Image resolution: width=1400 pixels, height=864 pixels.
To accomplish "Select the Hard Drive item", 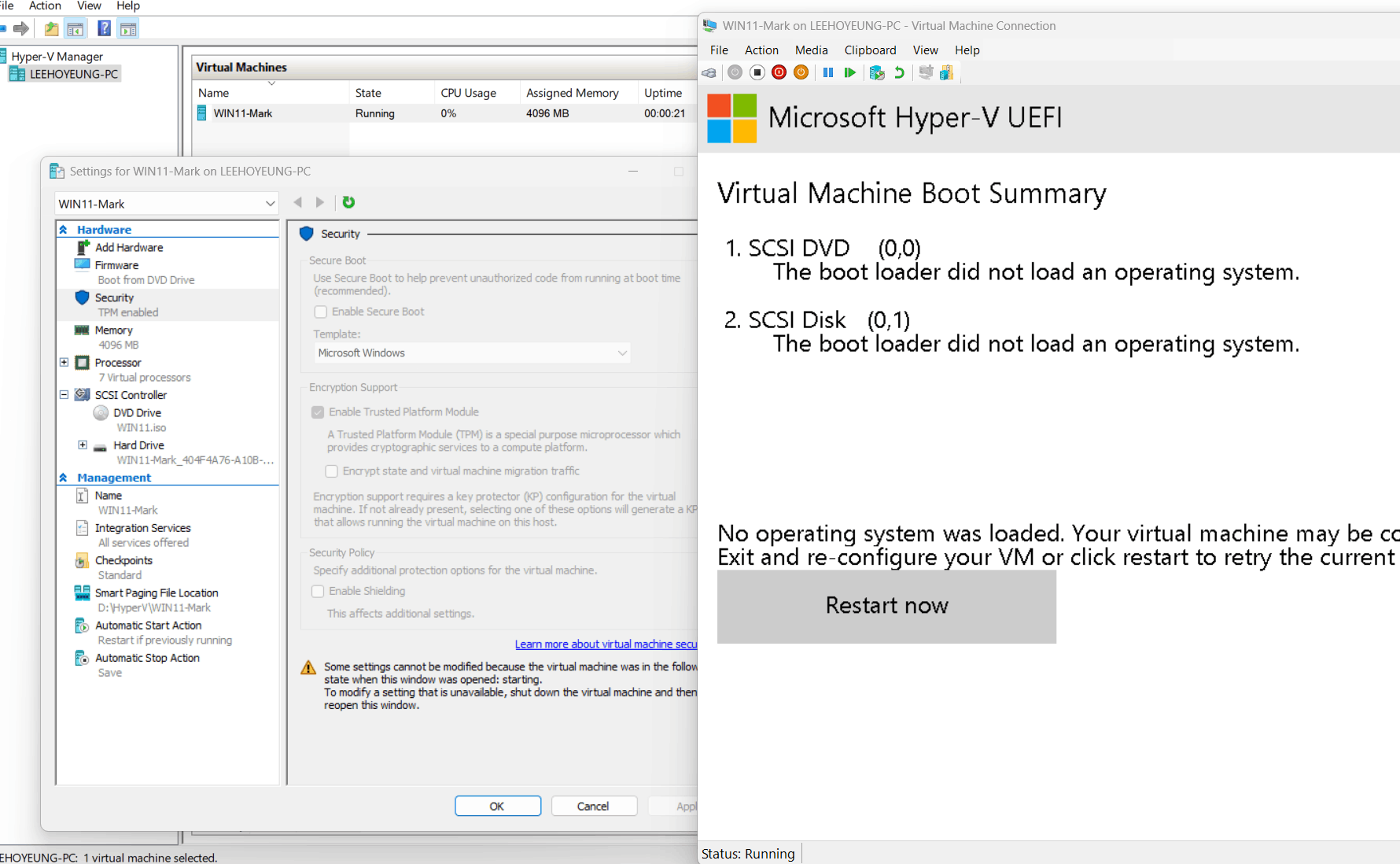I will pos(138,445).
